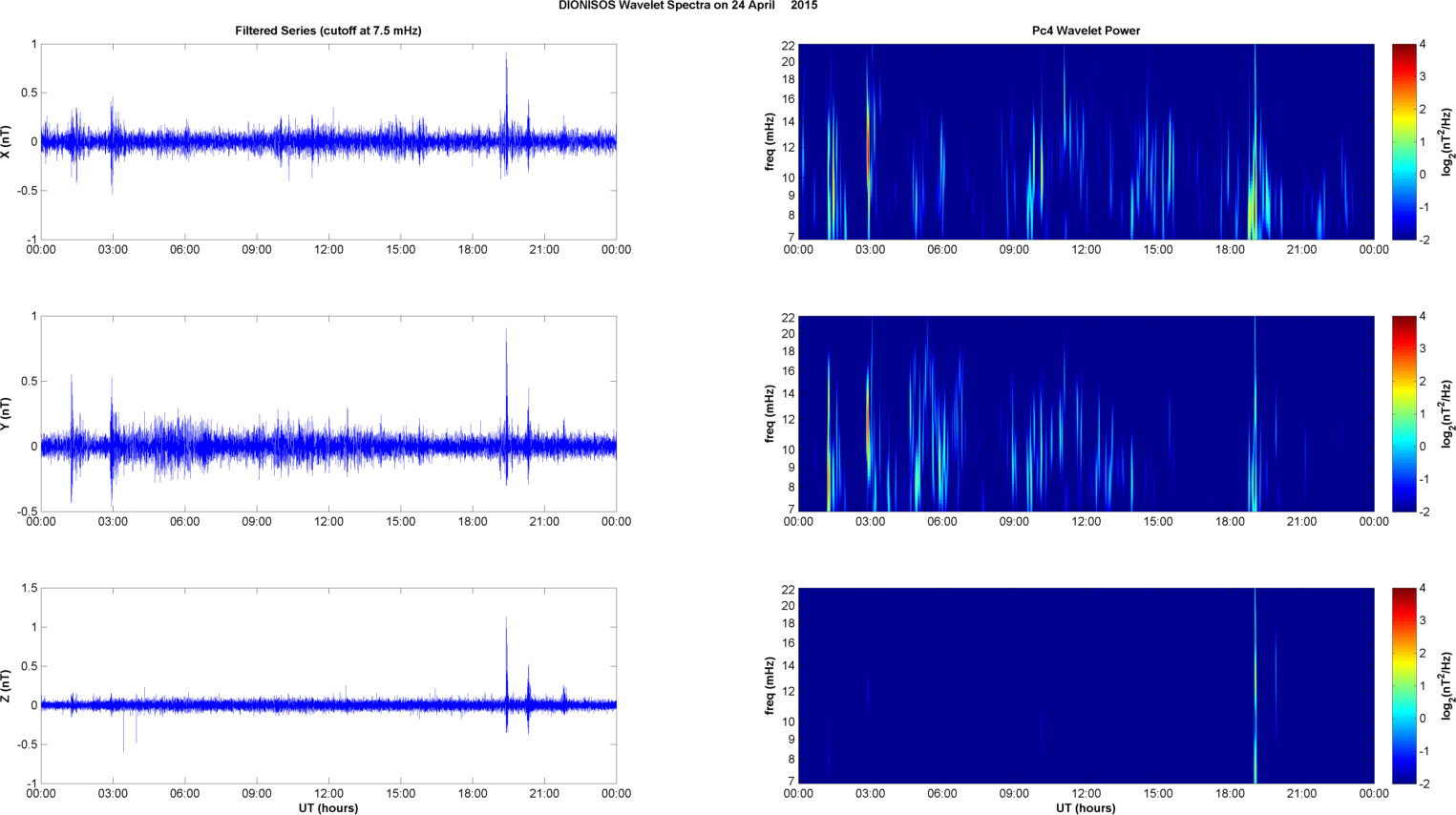This screenshot has width=1456, height=815.
Task: Click the X component filtered series plot
Action: (328, 141)
